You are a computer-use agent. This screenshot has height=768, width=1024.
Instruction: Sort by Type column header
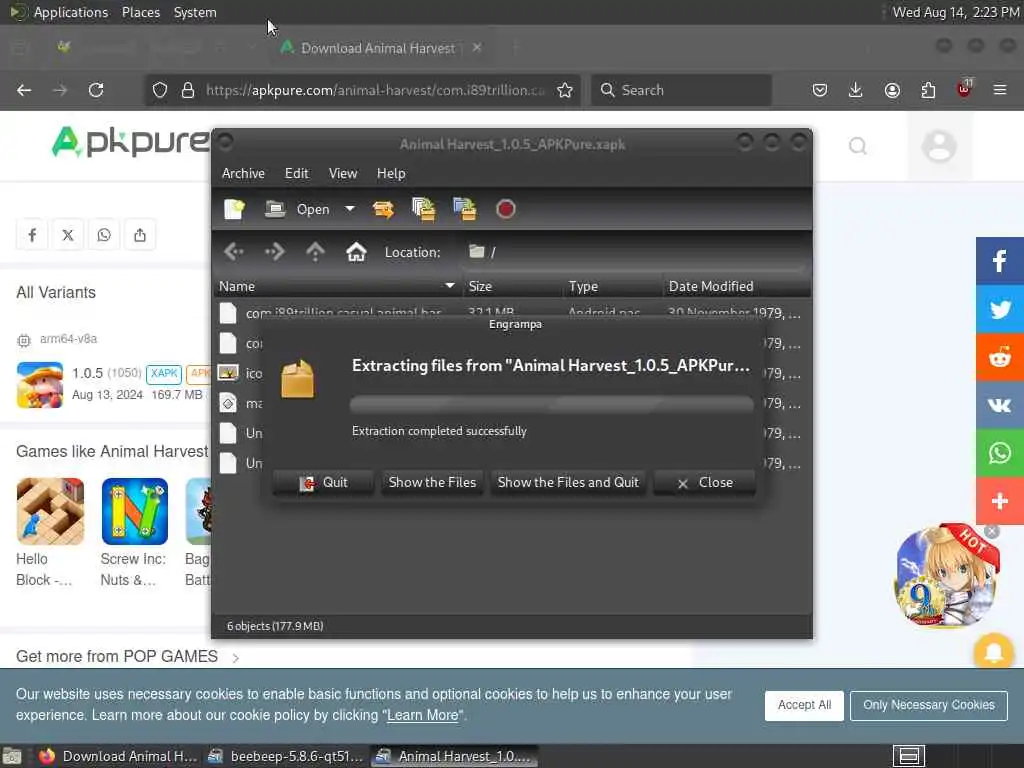(613, 286)
